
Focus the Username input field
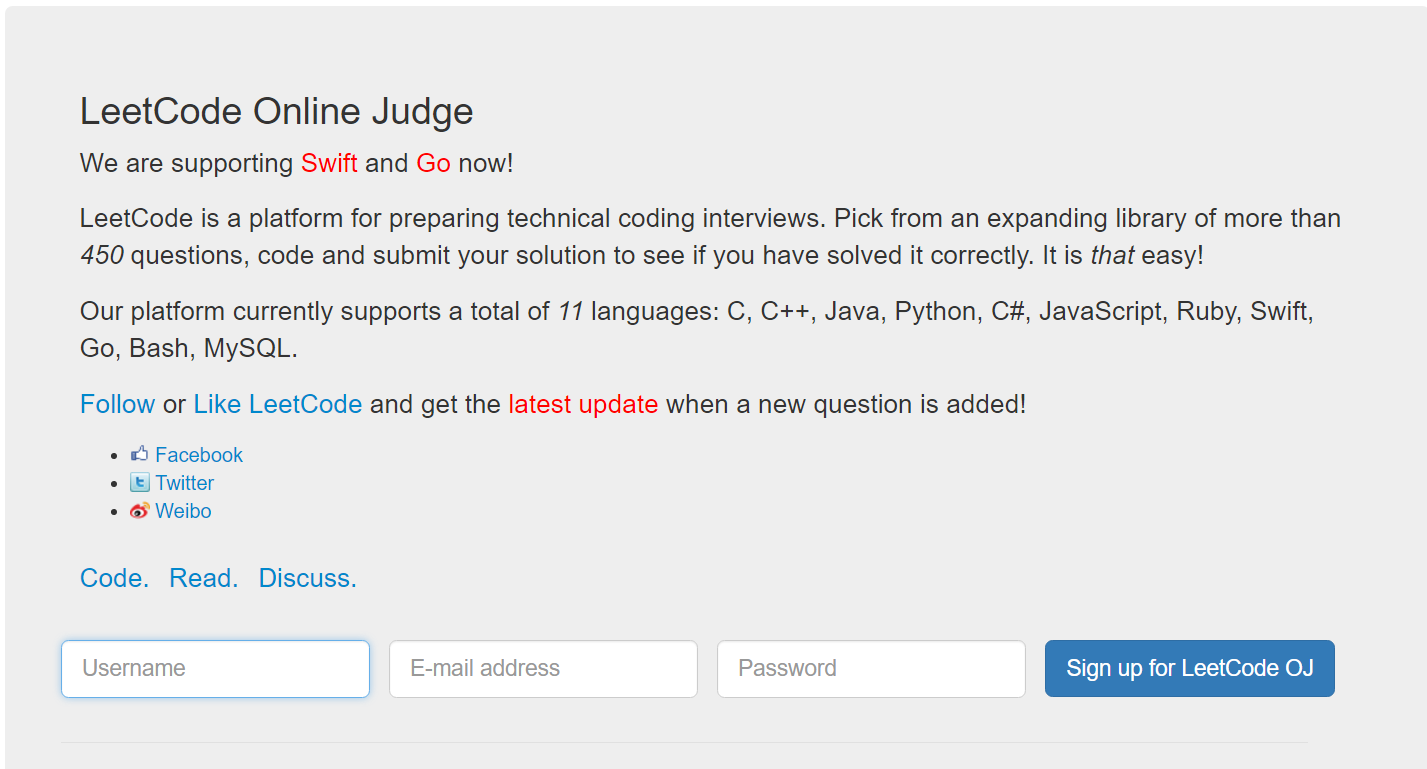[215, 668]
